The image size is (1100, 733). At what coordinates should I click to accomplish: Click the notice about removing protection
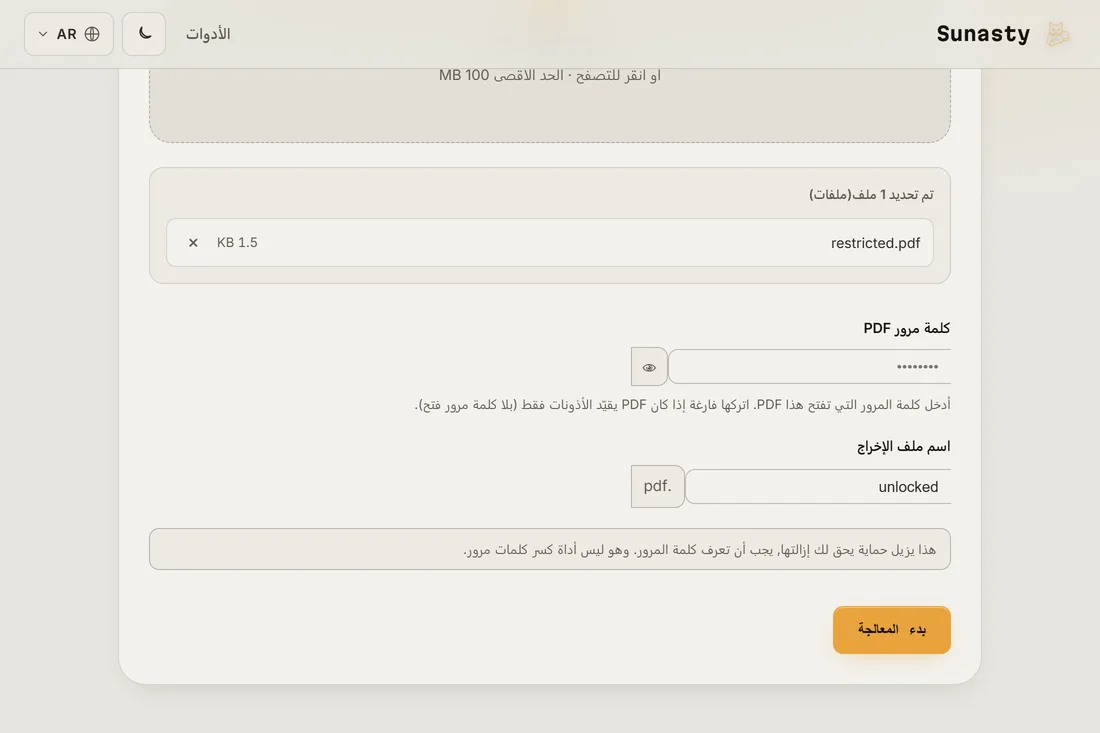click(x=550, y=549)
